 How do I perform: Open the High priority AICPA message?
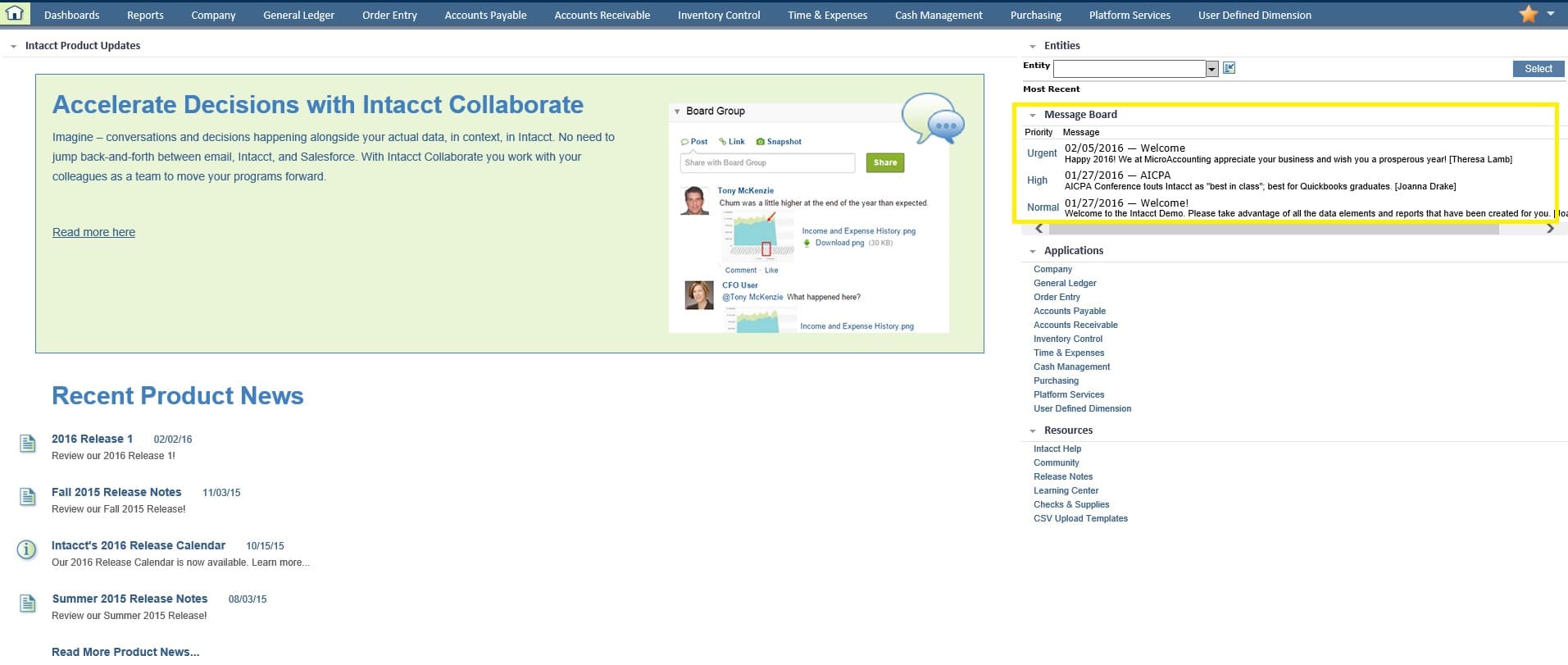[1117, 175]
